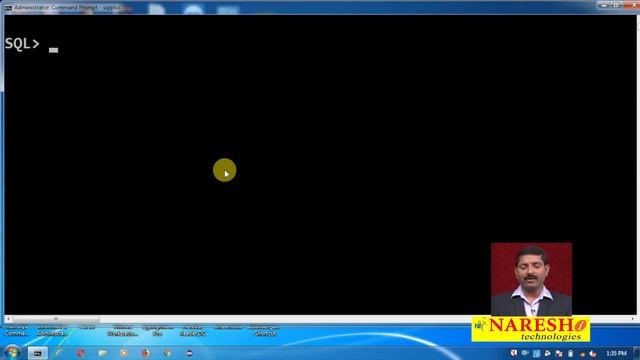The height and width of the screenshot is (360, 640).
Task: Click the horizontal scrollbar left arrow
Action: [8, 319]
